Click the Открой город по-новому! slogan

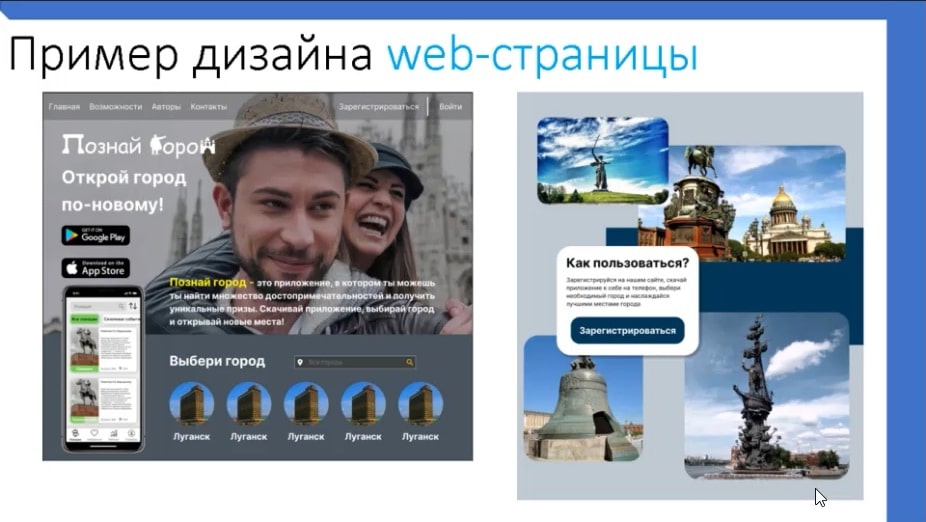coord(123,191)
